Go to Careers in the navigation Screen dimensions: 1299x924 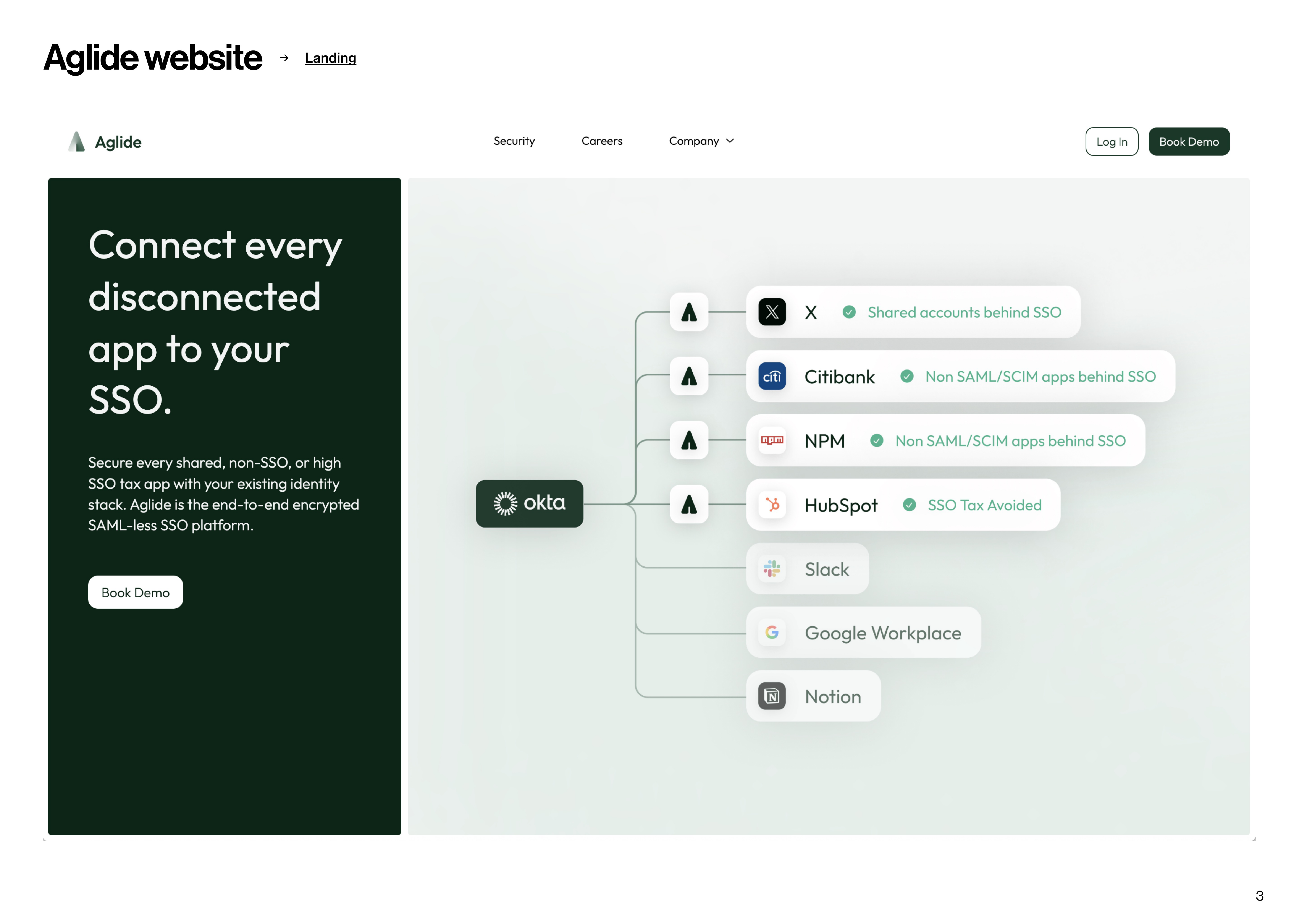click(602, 141)
